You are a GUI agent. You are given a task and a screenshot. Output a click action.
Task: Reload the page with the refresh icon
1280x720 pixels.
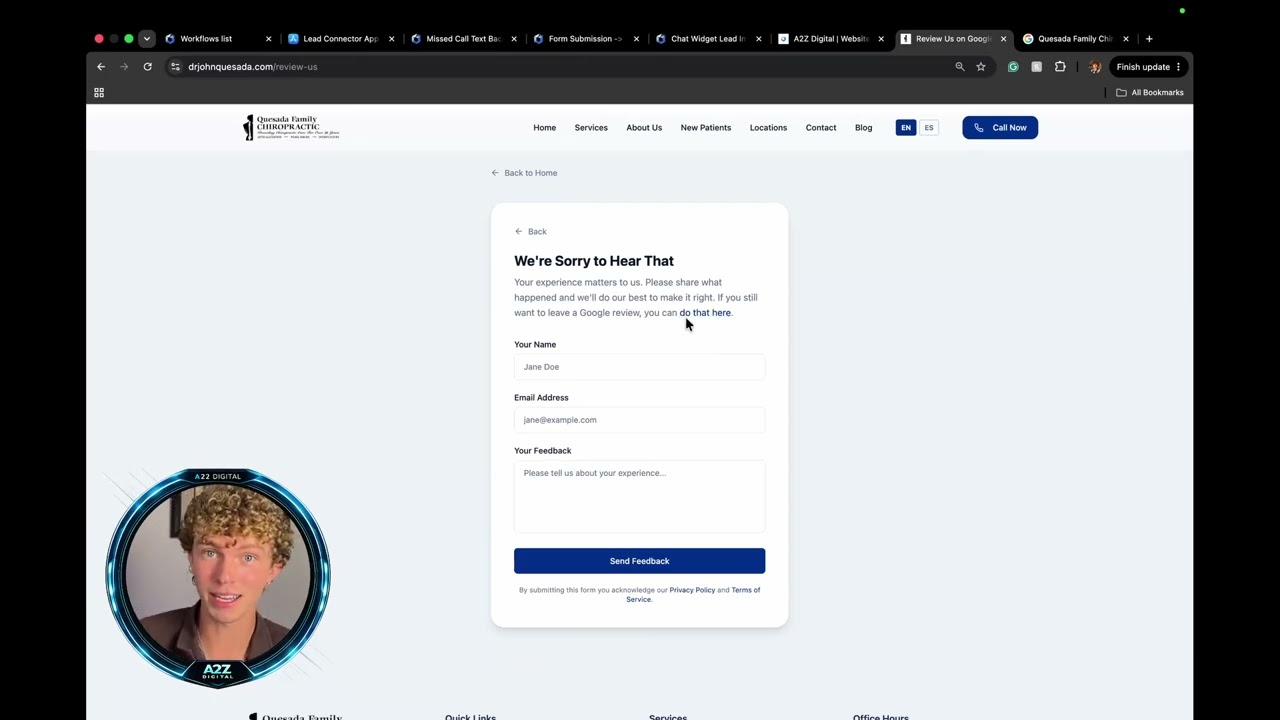147,67
